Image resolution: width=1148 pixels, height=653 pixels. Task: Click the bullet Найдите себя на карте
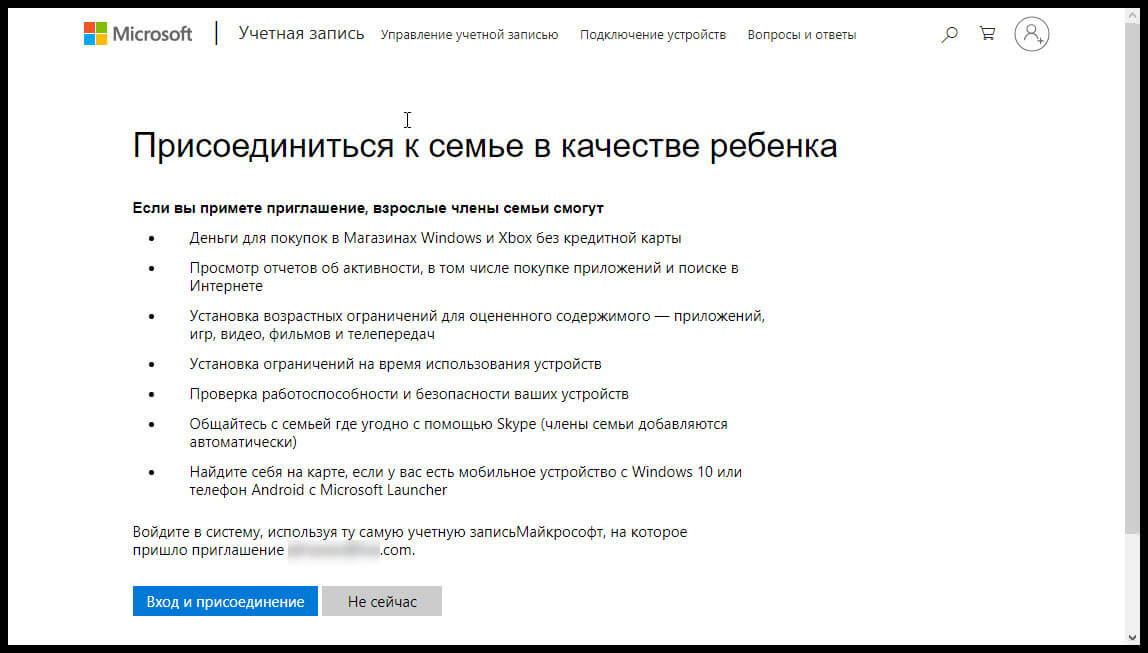click(x=466, y=481)
